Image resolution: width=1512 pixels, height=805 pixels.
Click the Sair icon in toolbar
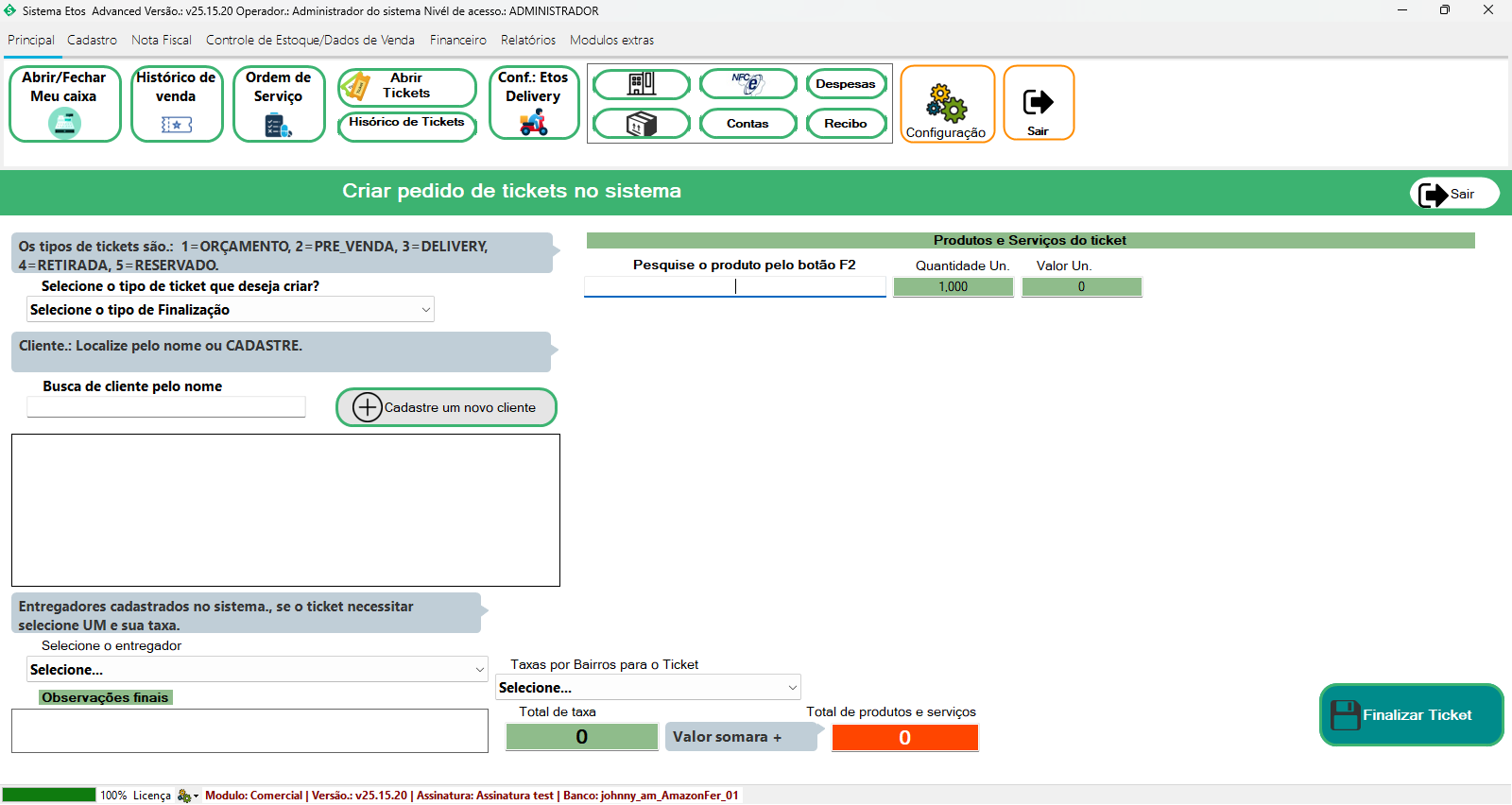(x=1038, y=102)
